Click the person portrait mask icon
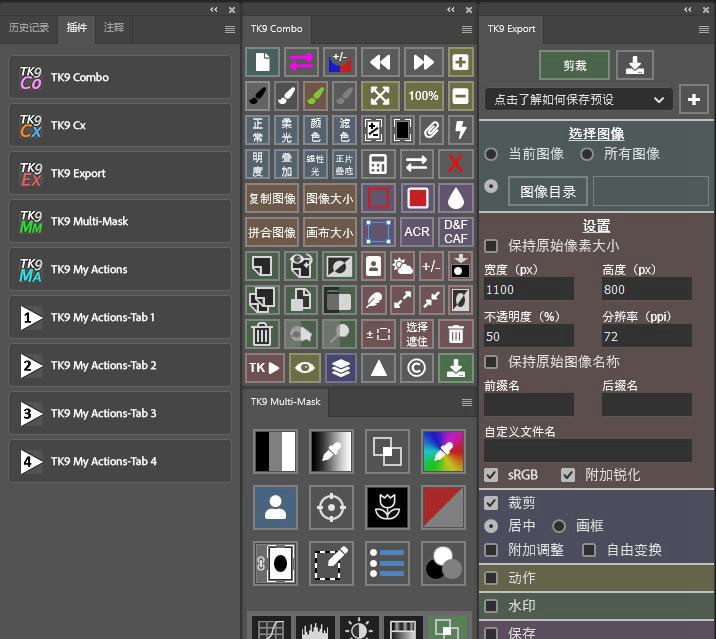 275,507
